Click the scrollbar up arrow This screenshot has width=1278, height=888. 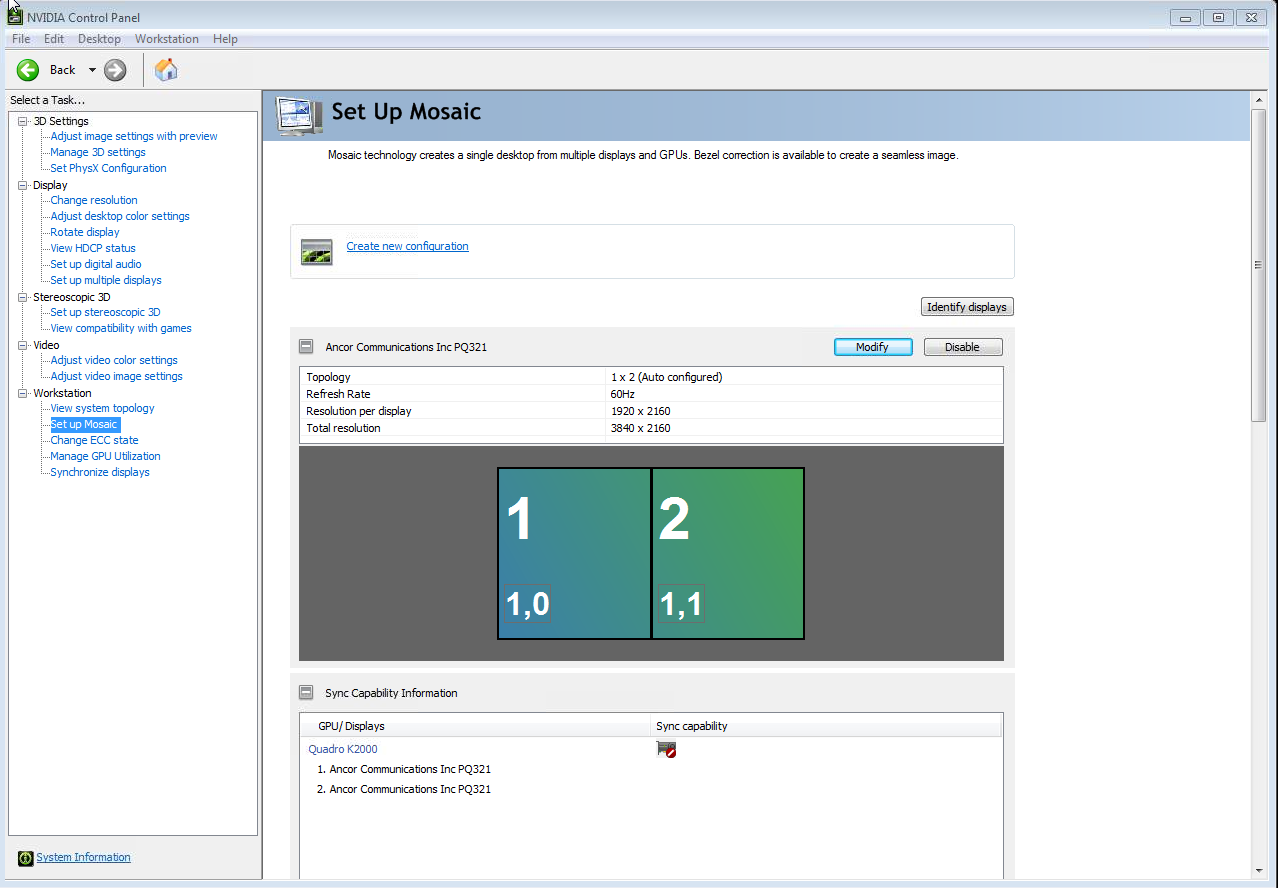coord(1258,100)
